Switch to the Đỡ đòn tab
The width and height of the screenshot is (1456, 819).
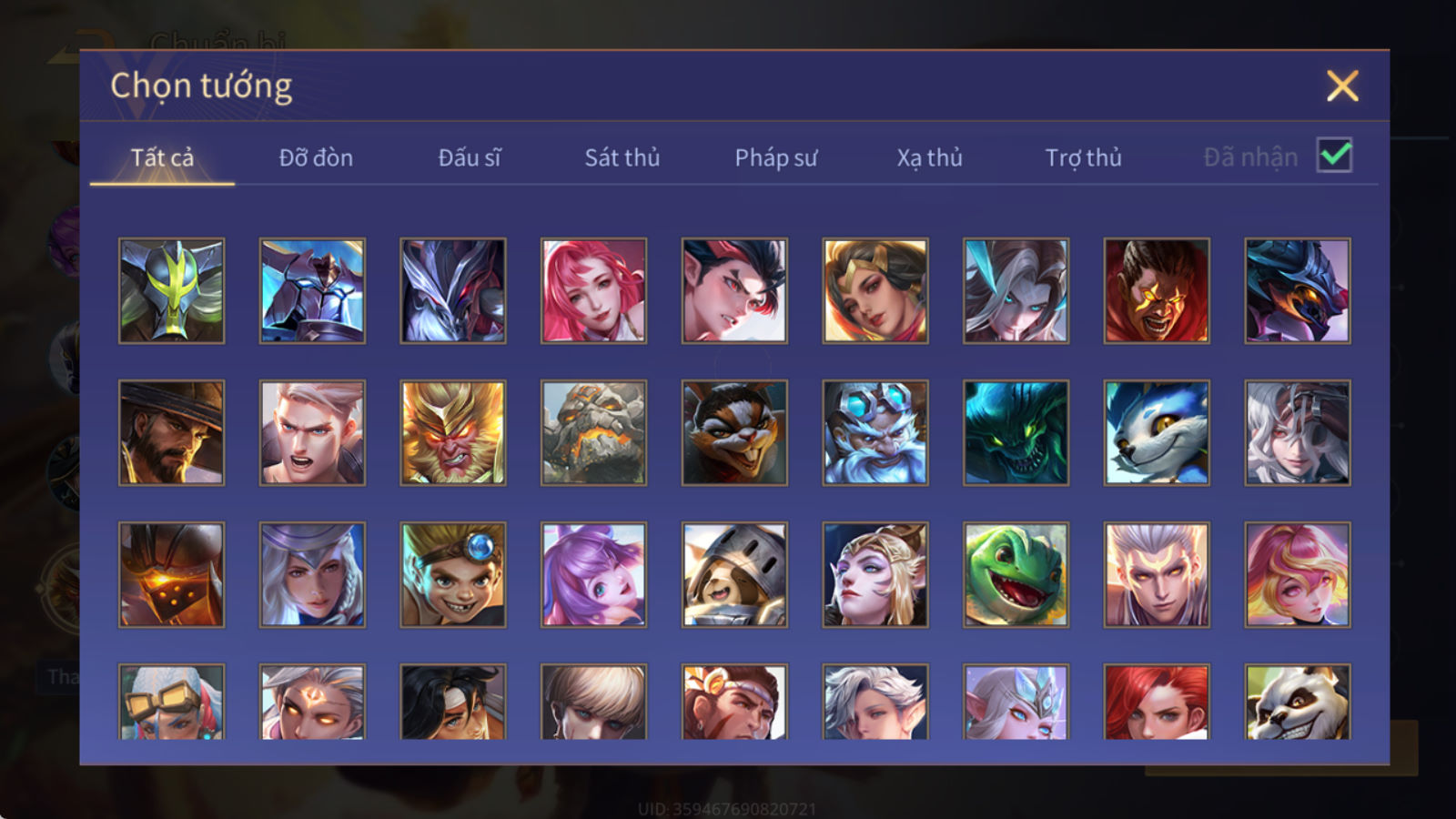coord(316,157)
